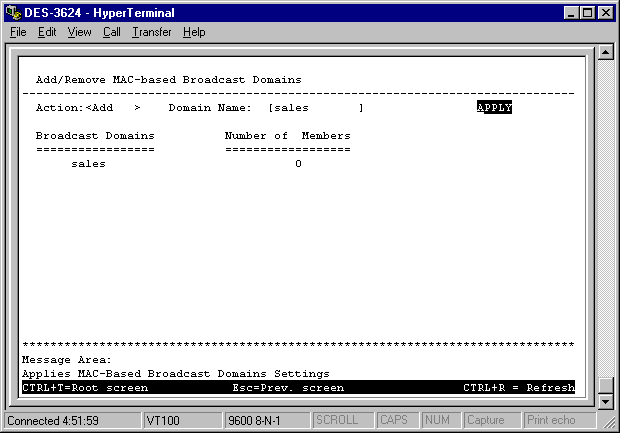
Task: Open the Call menu
Action: coord(111,32)
